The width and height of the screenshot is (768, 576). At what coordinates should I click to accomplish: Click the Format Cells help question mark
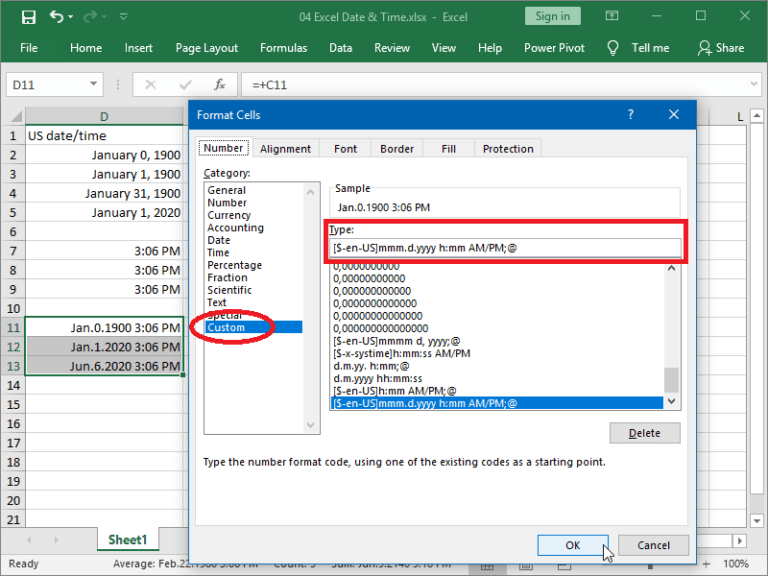click(x=630, y=115)
